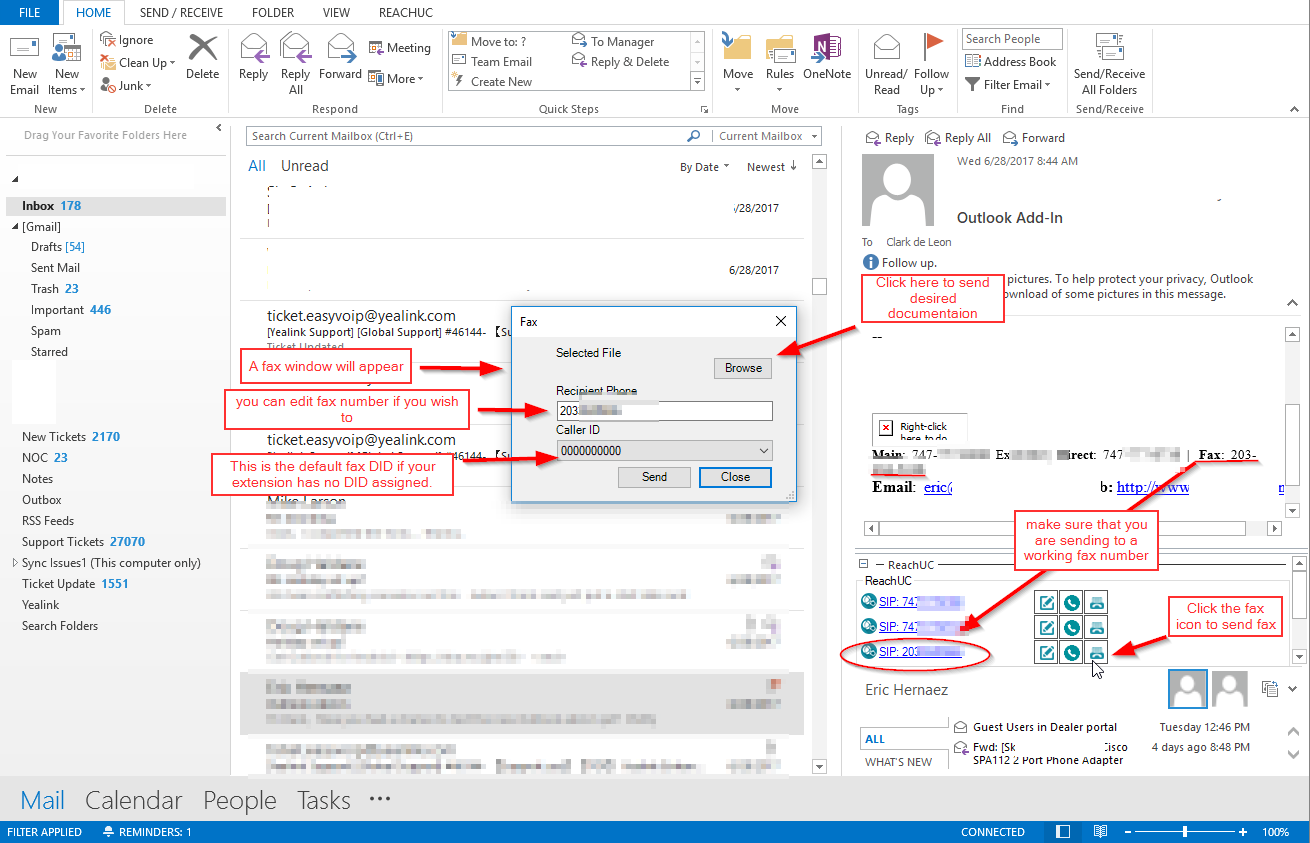This screenshot has height=843, width=1310.
Task: Switch to People view
Action: pyautogui.click(x=240, y=800)
